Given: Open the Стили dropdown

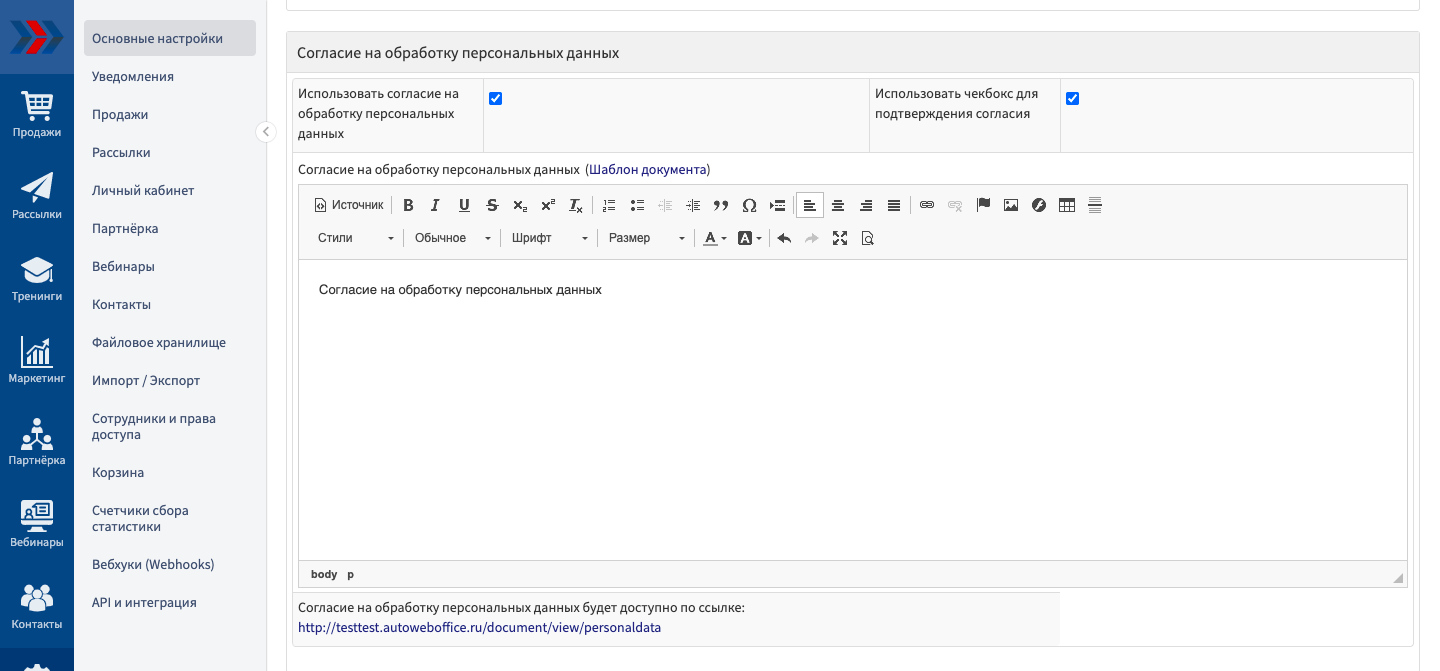Looking at the screenshot, I should point(356,238).
